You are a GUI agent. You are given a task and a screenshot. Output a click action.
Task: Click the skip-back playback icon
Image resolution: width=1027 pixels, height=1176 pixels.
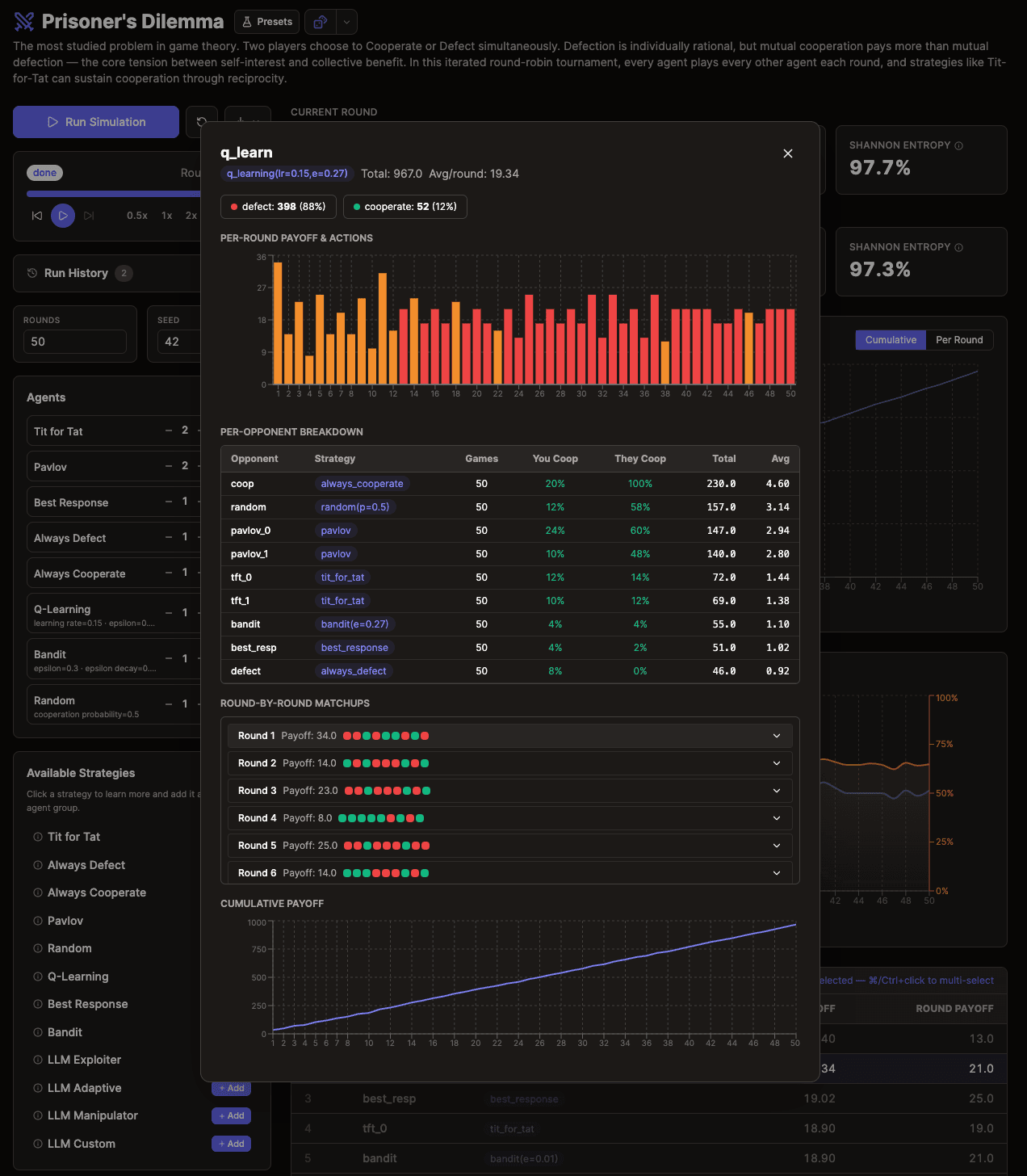(36, 216)
